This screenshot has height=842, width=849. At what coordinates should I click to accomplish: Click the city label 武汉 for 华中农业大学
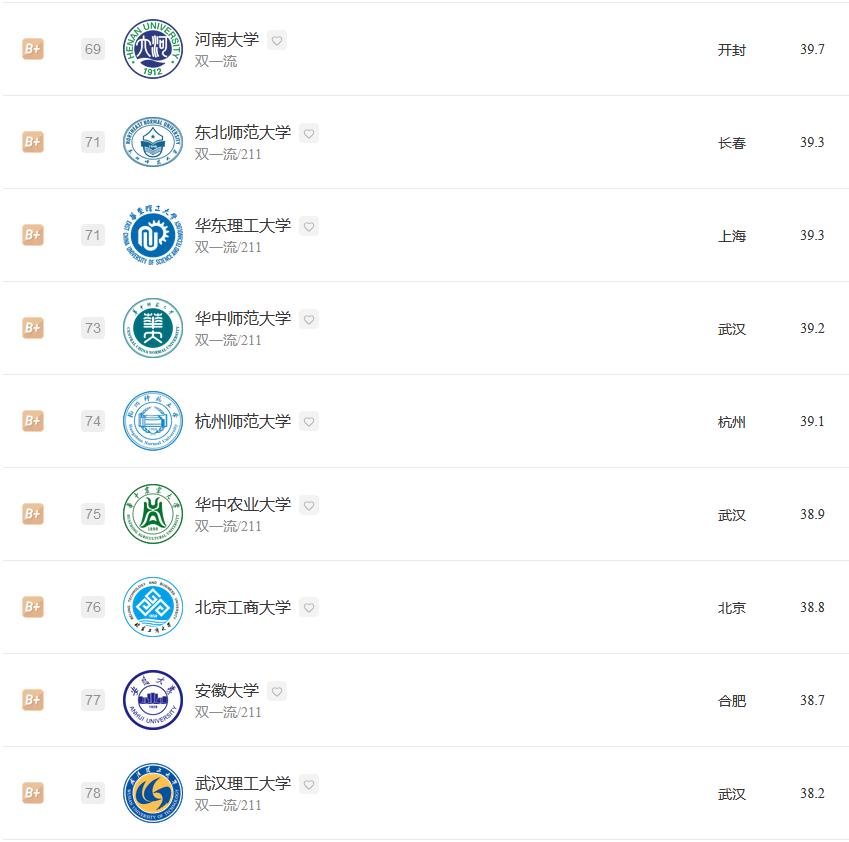(x=733, y=514)
